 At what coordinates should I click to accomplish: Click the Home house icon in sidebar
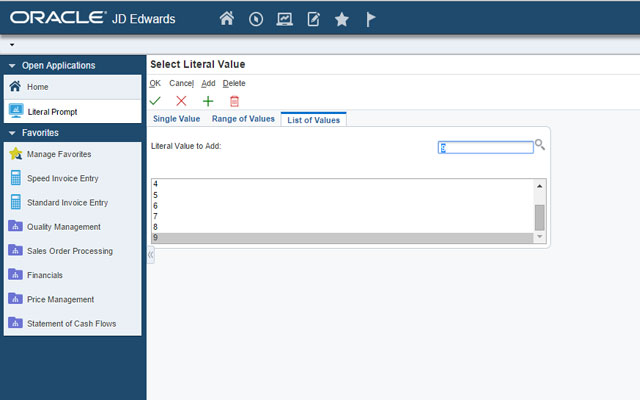click(16, 87)
